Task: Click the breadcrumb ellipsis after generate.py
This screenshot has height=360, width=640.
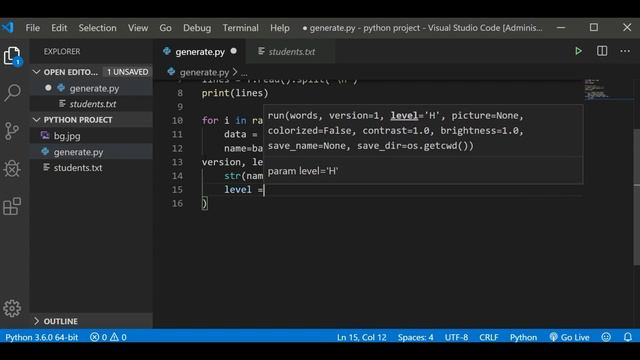Action: coord(244,73)
